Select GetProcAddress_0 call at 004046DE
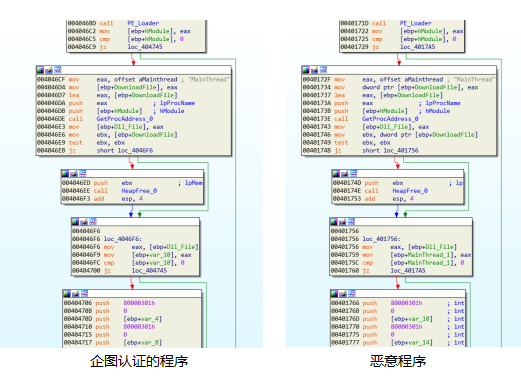Screen dimensions: 521x380 click(95, 119)
